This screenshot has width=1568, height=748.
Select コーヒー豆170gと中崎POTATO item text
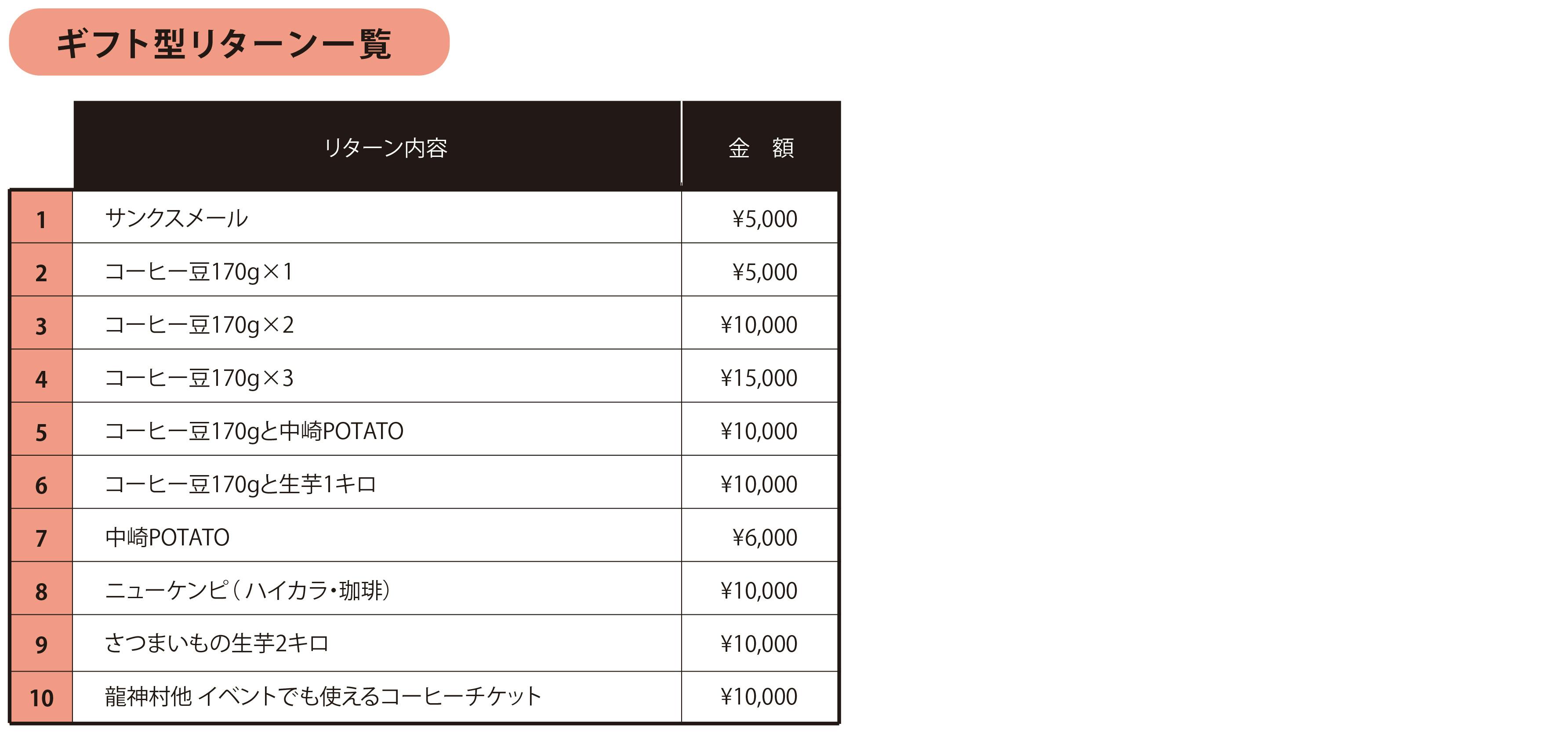point(254,431)
